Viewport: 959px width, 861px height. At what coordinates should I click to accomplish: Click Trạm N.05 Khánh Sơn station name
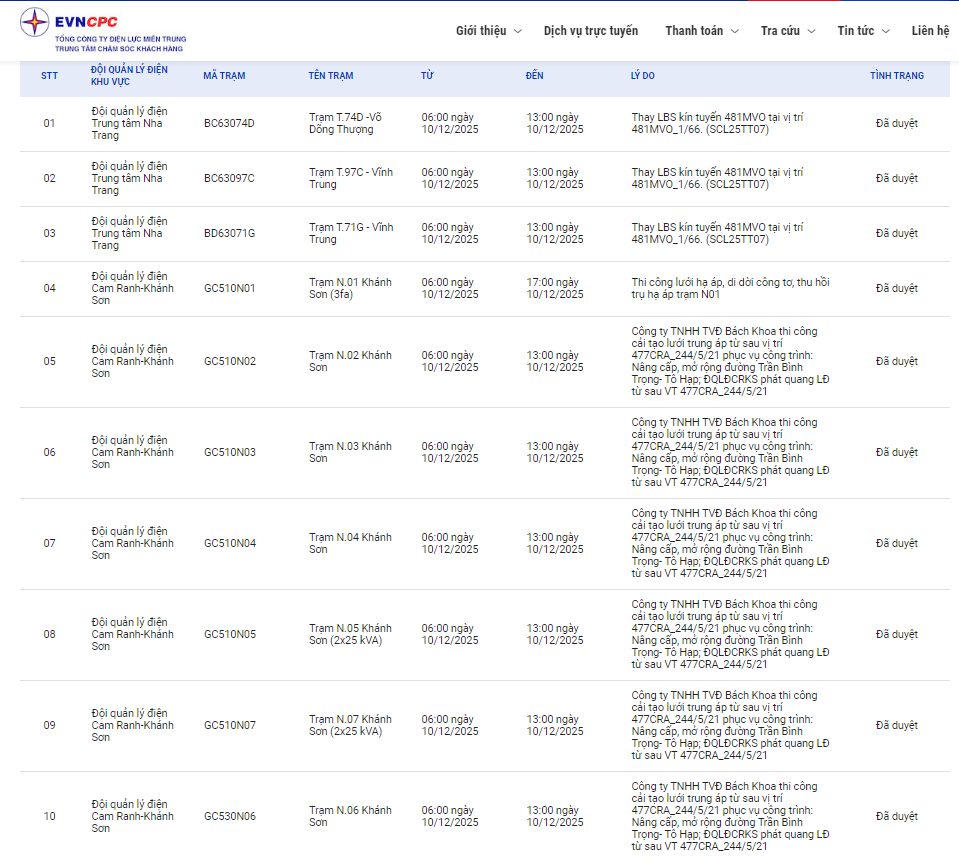(x=350, y=634)
